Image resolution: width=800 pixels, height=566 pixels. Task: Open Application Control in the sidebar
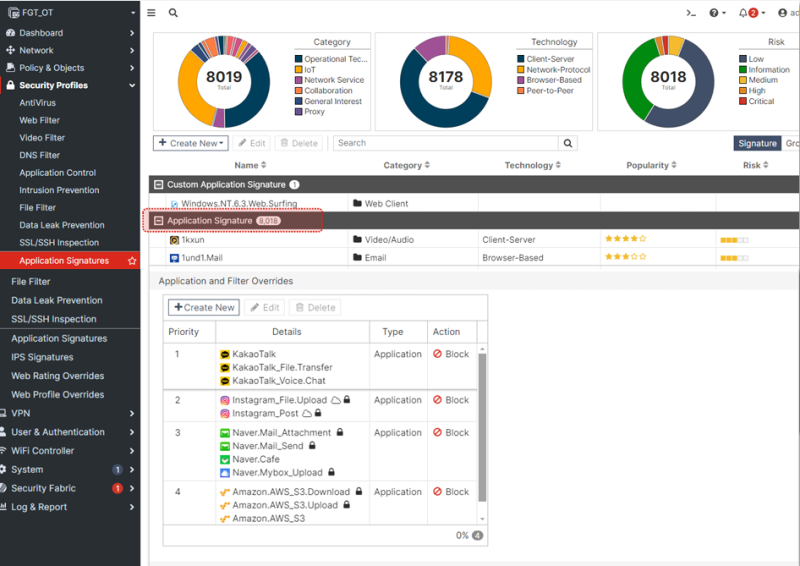(58, 173)
